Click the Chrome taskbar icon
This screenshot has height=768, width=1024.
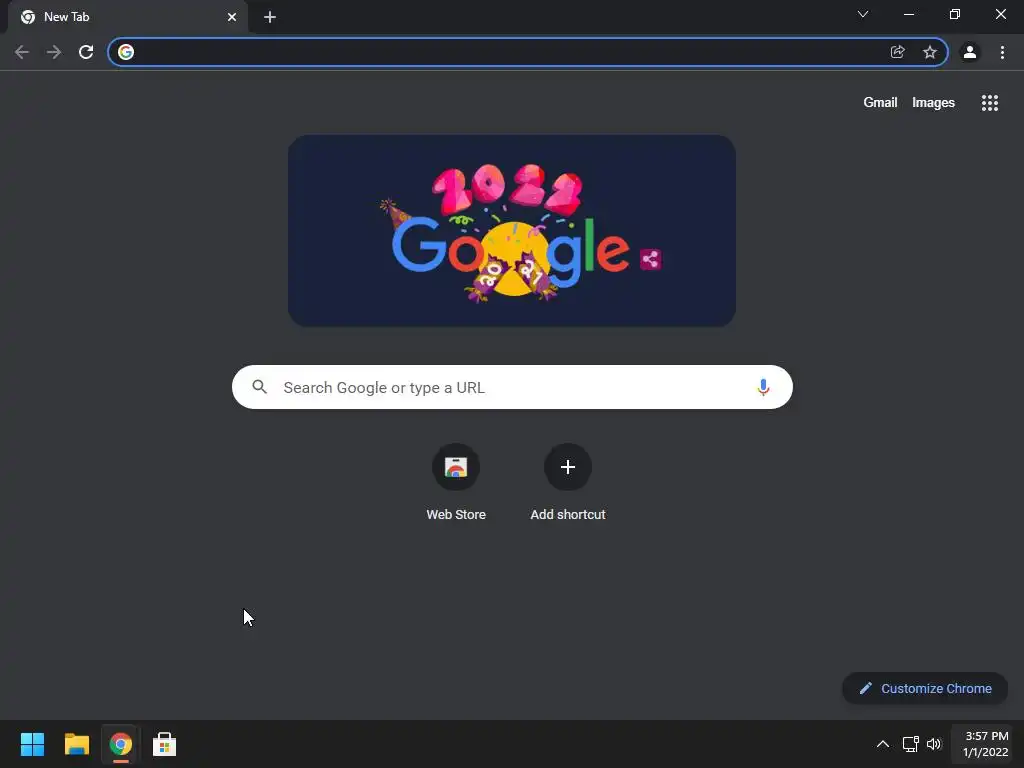(121, 744)
